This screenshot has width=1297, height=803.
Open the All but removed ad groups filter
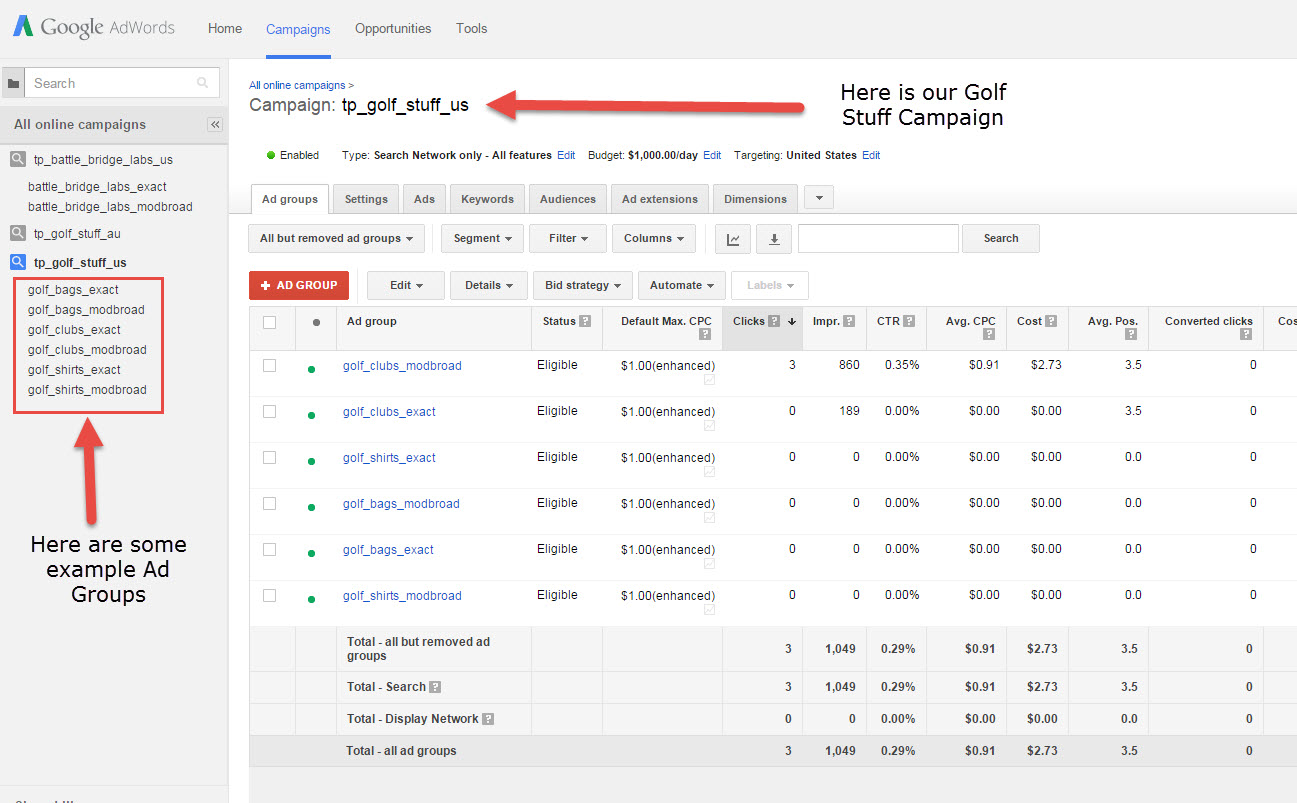(336, 239)
